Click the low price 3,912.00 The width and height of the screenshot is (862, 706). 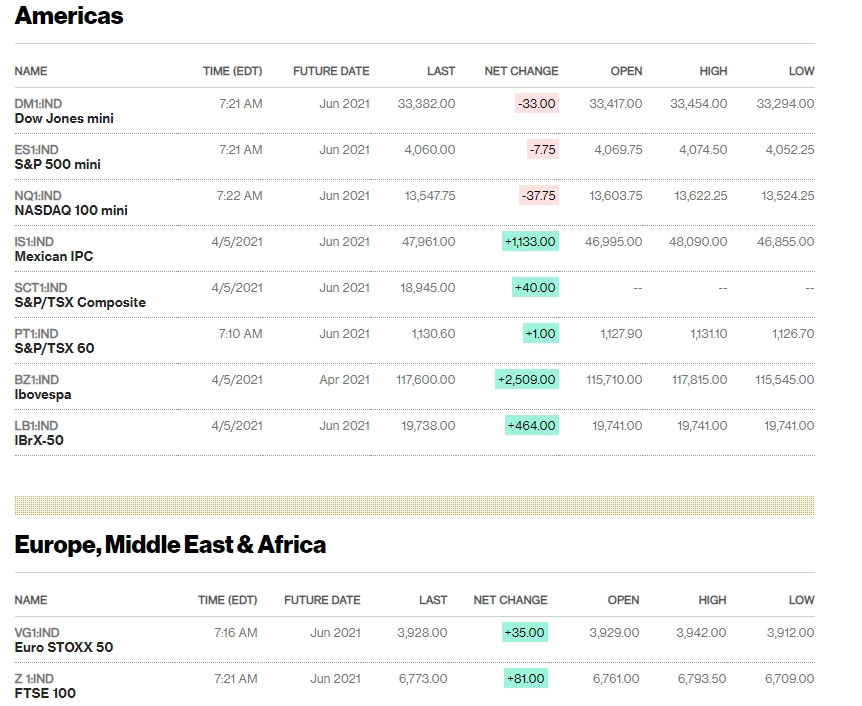(x=791, y=633)
